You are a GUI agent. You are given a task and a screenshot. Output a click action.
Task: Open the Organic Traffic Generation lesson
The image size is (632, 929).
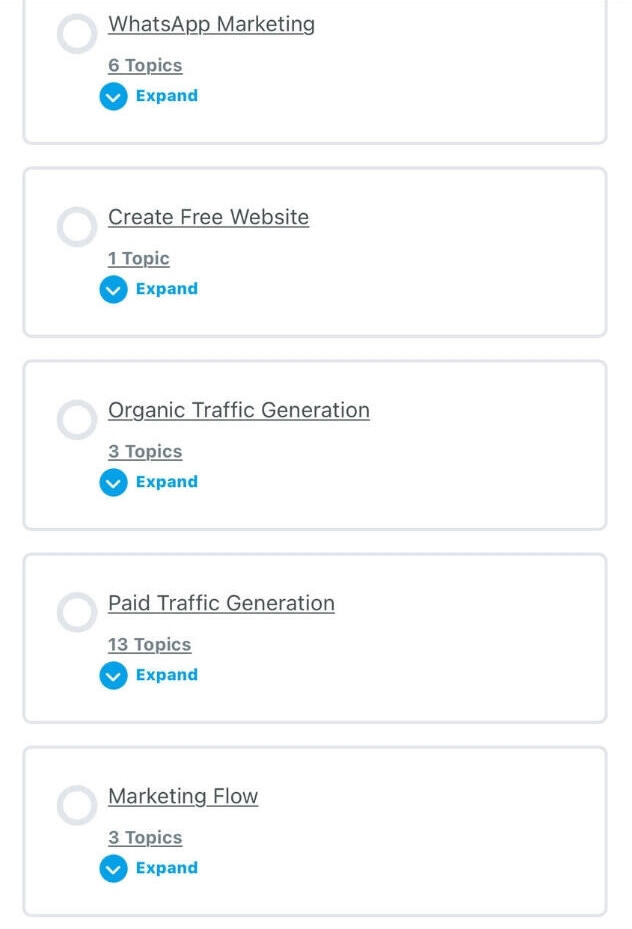click(x=238, y=410)
